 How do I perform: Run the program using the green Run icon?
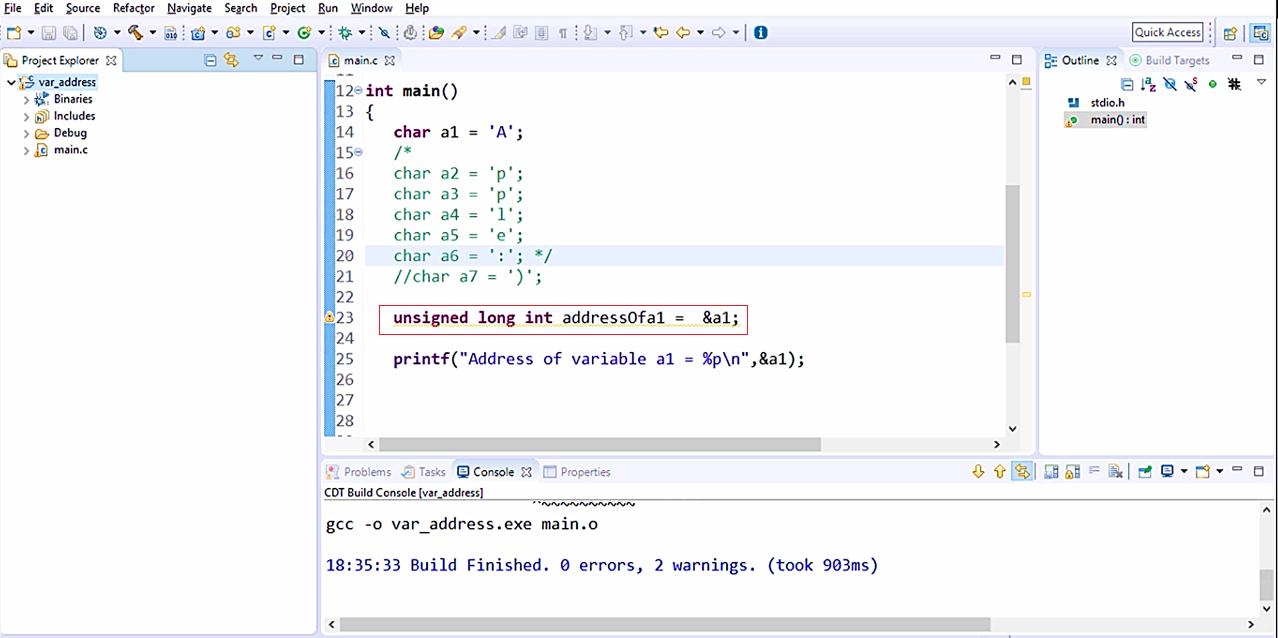tap(303, 32)
